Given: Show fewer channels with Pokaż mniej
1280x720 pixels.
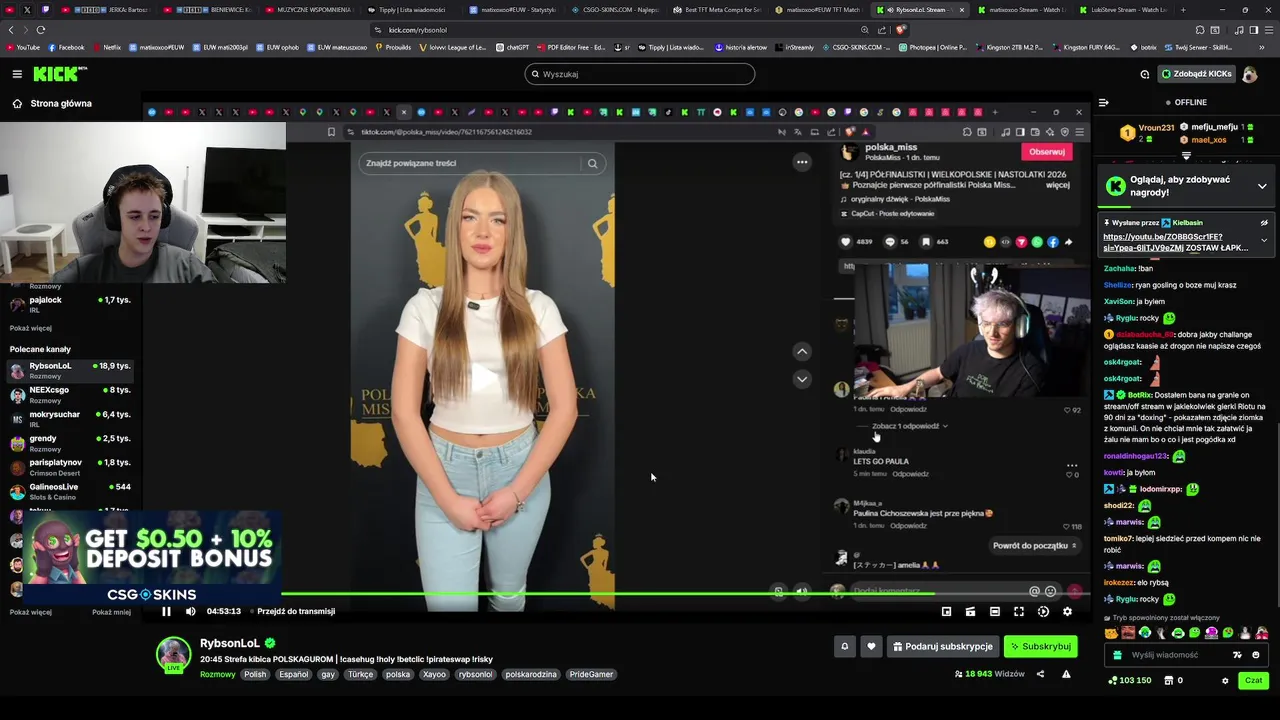Looking at the screenshot, I should click(111, 612).
